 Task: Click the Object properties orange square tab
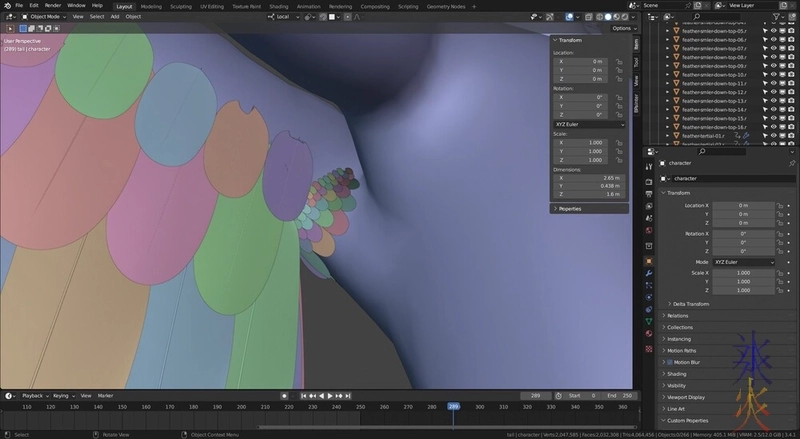pos(649,259)
